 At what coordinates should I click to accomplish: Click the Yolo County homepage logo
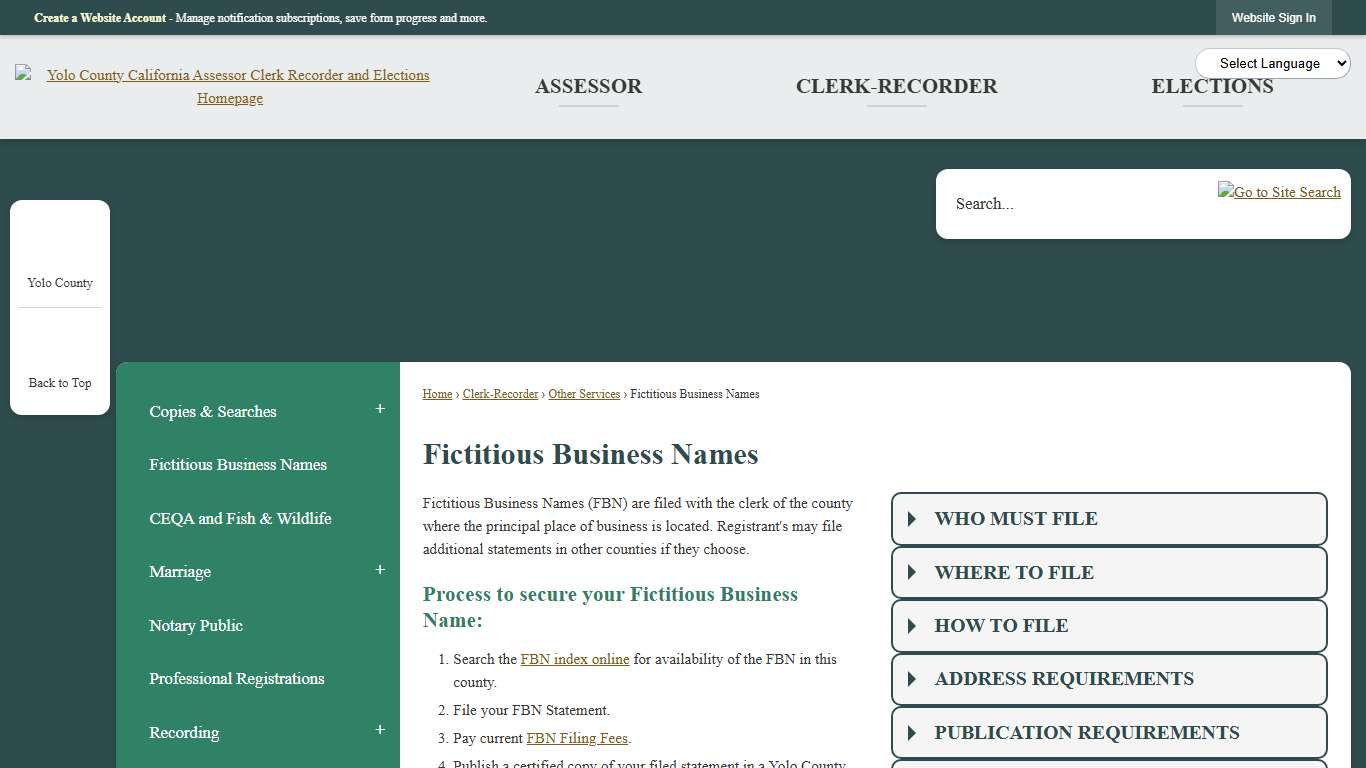coord(229,86)
